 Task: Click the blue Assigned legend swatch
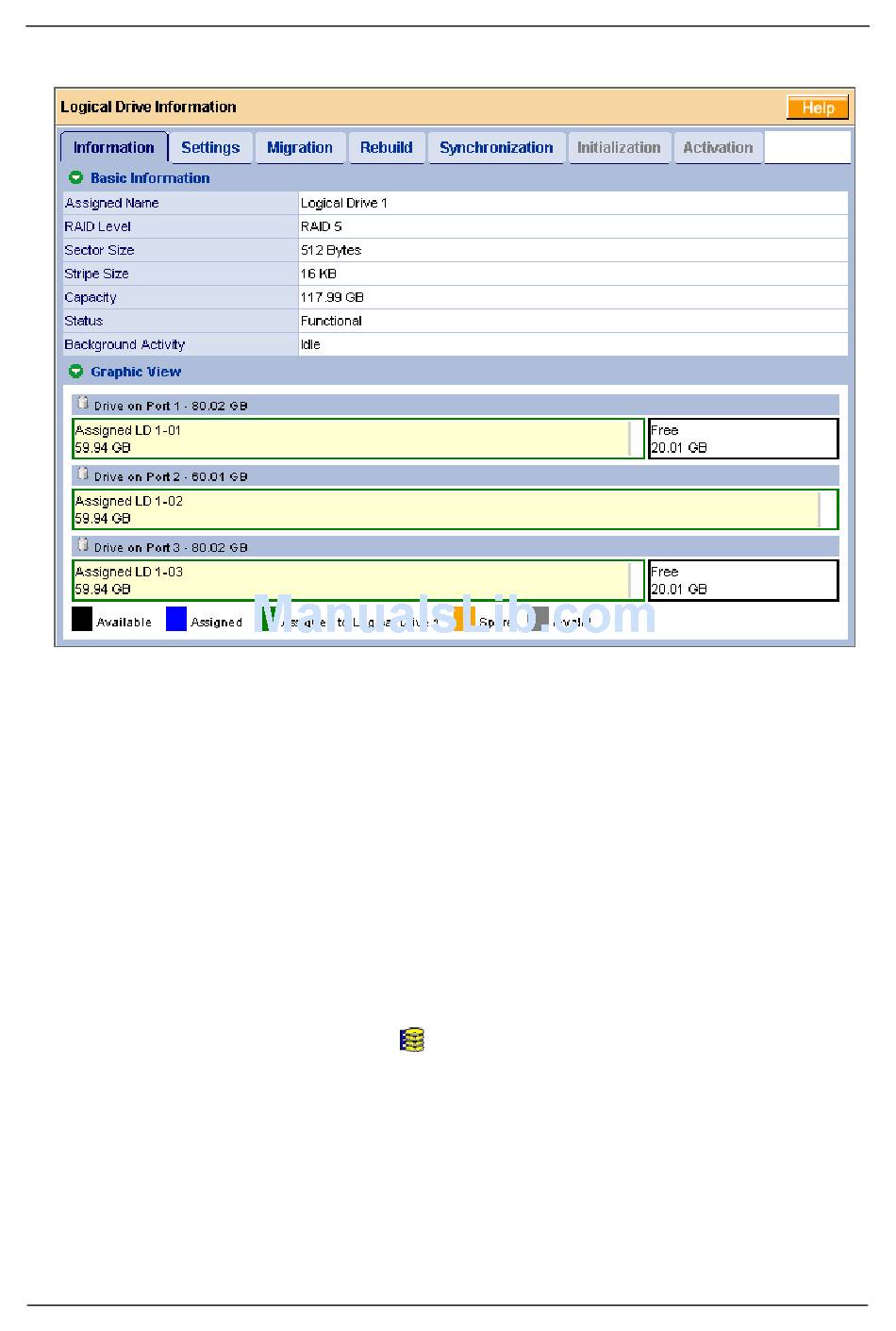pos(176,620)
